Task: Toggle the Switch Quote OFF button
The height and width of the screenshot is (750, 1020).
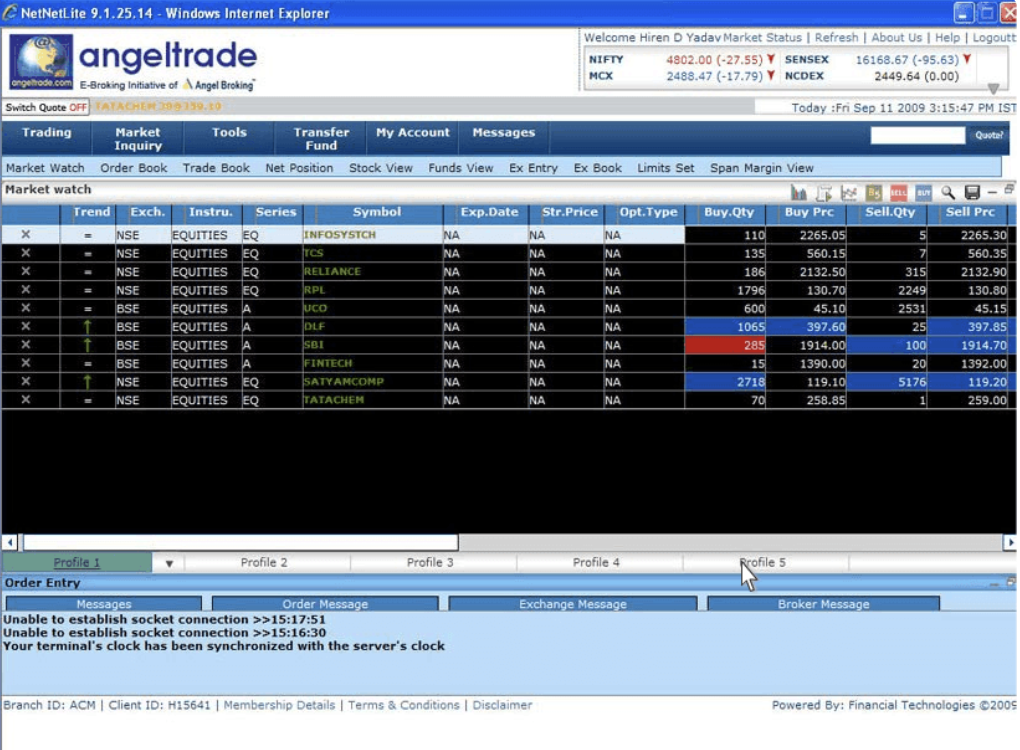Action: (46, 107)
